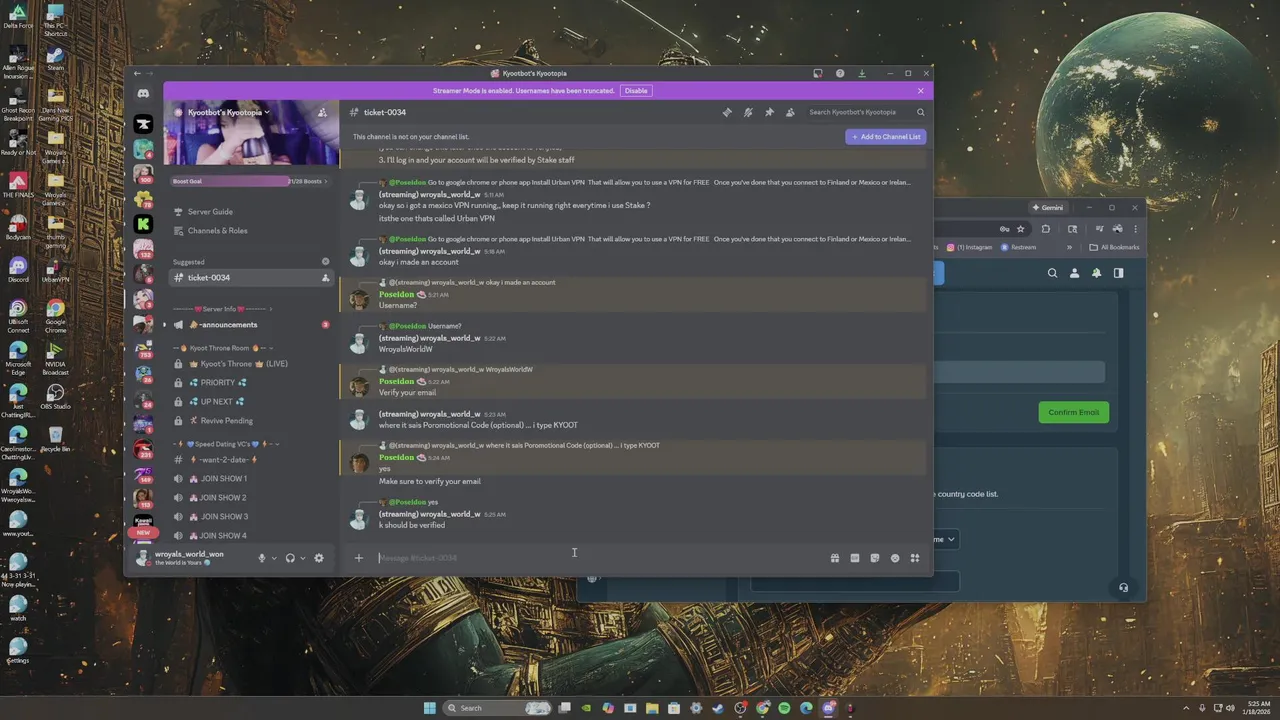1280x720 pixels.
Task: Click the green download update icon
Action: [862, 73]
